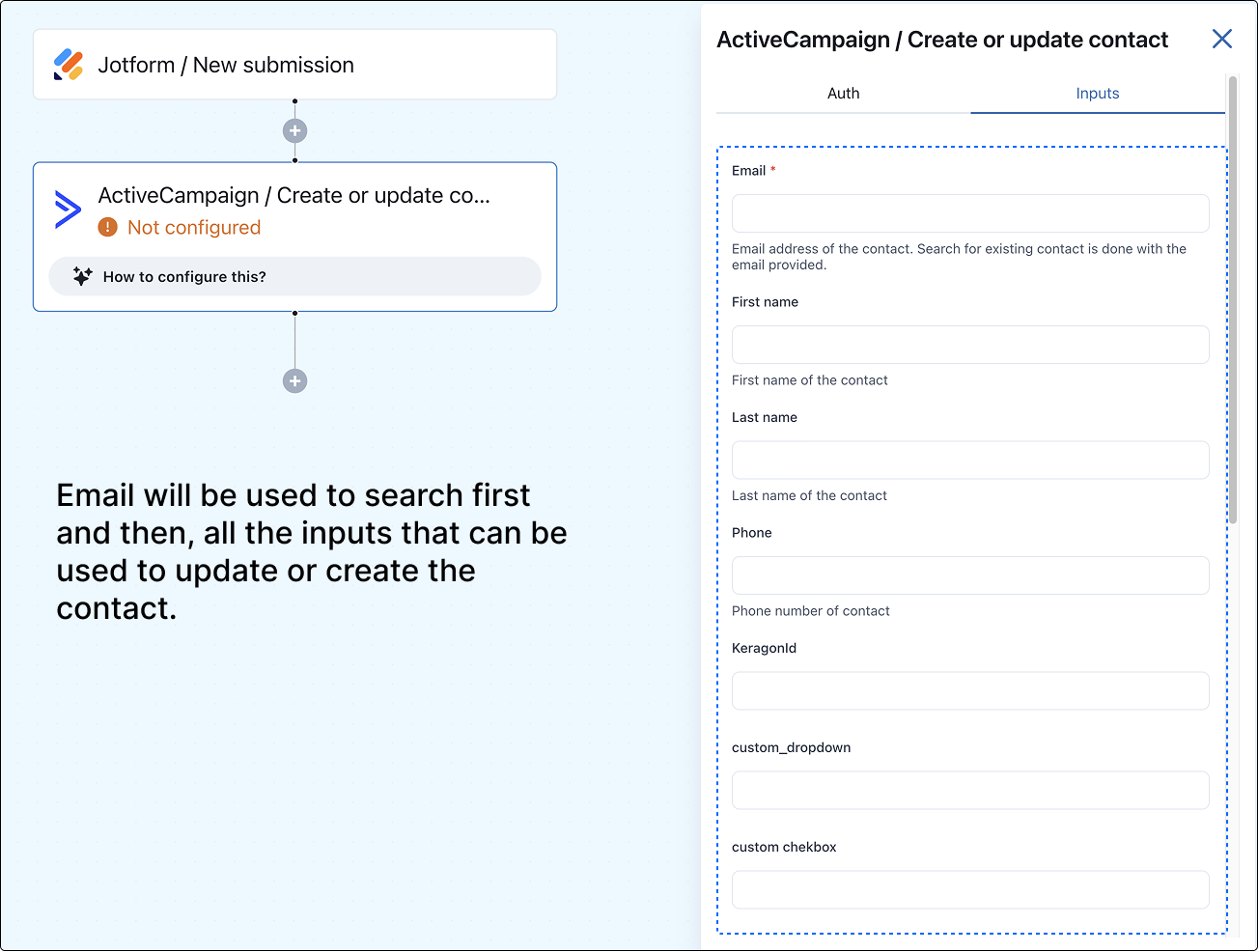Screen dimensions: 1258x952
Task: Click the Email field label
Action: click(748, 171)
